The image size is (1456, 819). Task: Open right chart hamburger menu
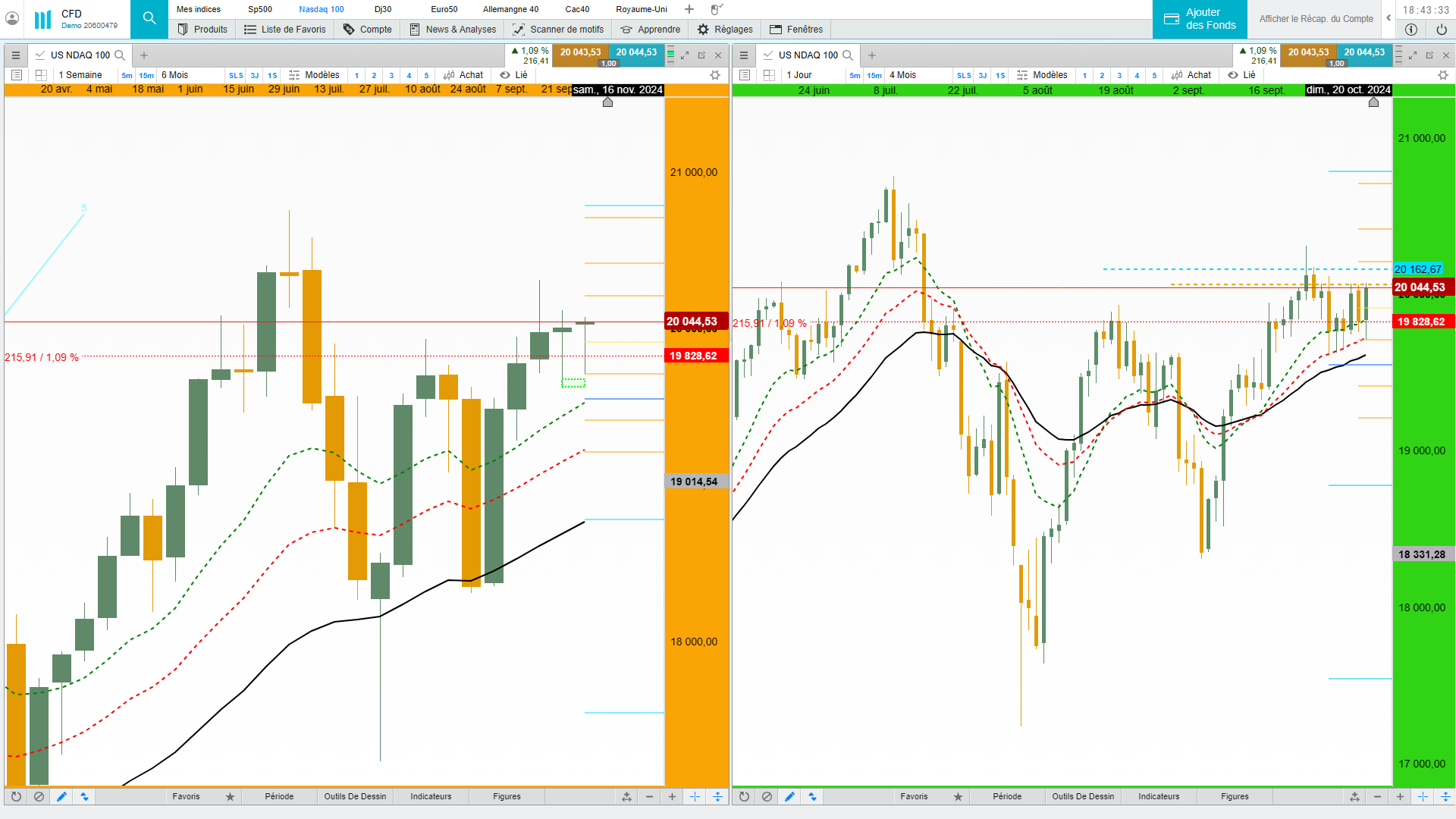[x=744, y=55]
